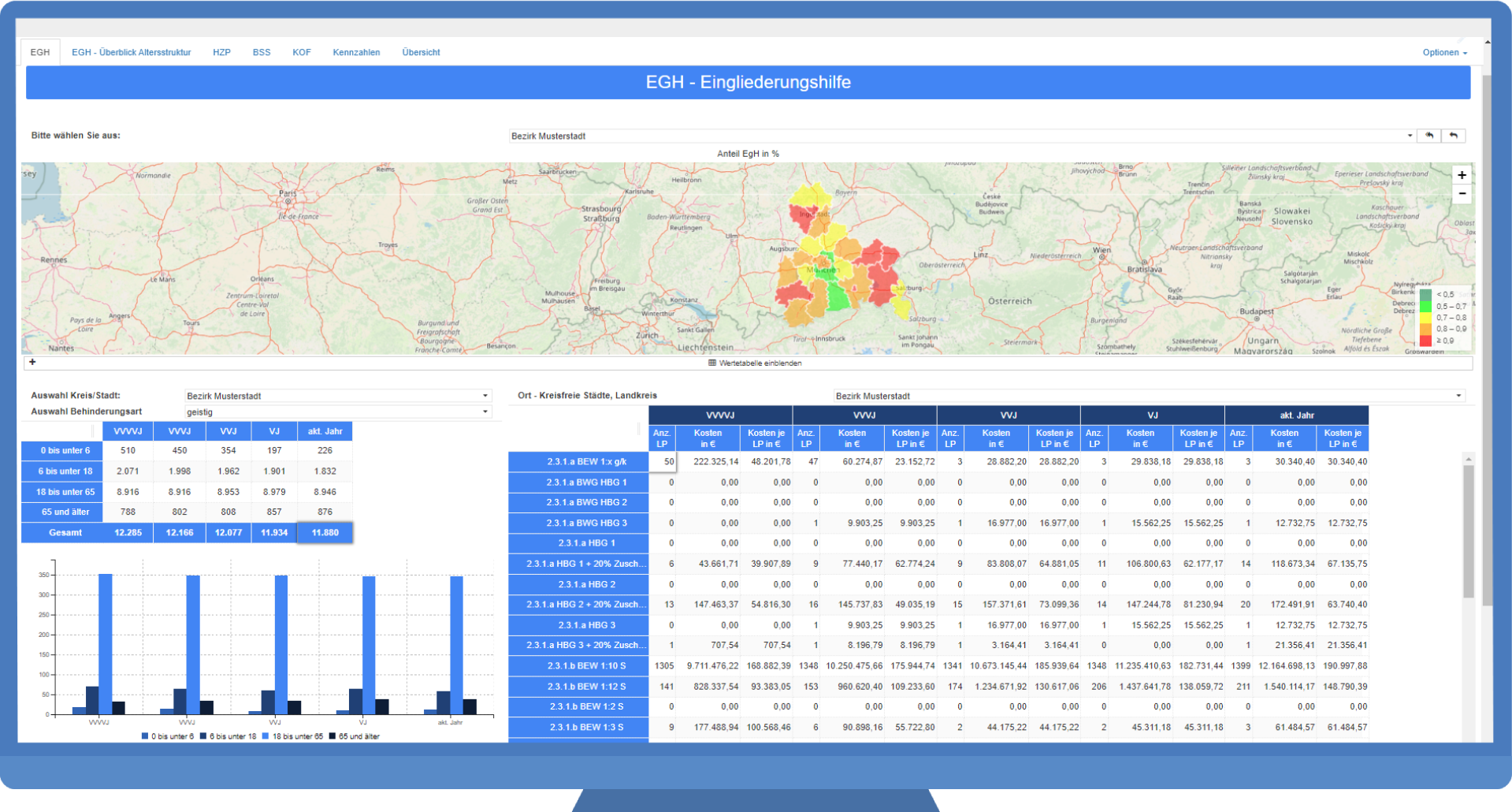Image resolution: width=1512 pixels, height=812 pixels.
Task: Click the red '≥ 0,9' legend swatch
Action: click(1425, 341)
